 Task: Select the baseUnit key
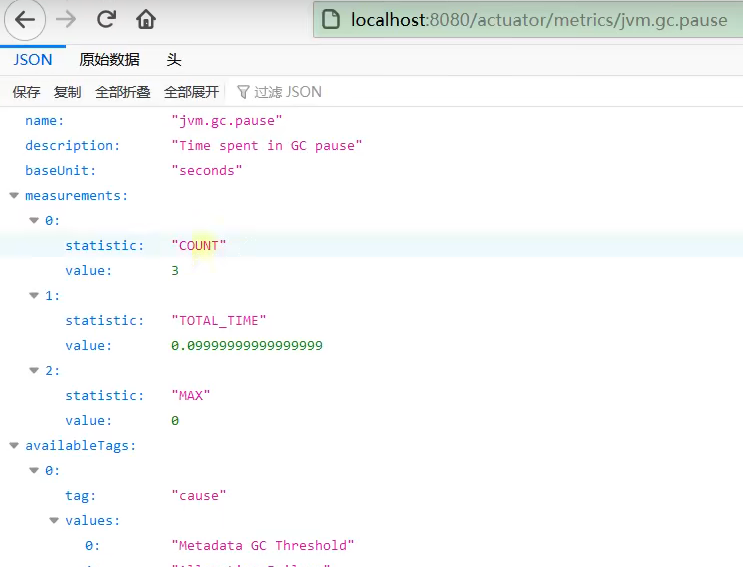61,171
